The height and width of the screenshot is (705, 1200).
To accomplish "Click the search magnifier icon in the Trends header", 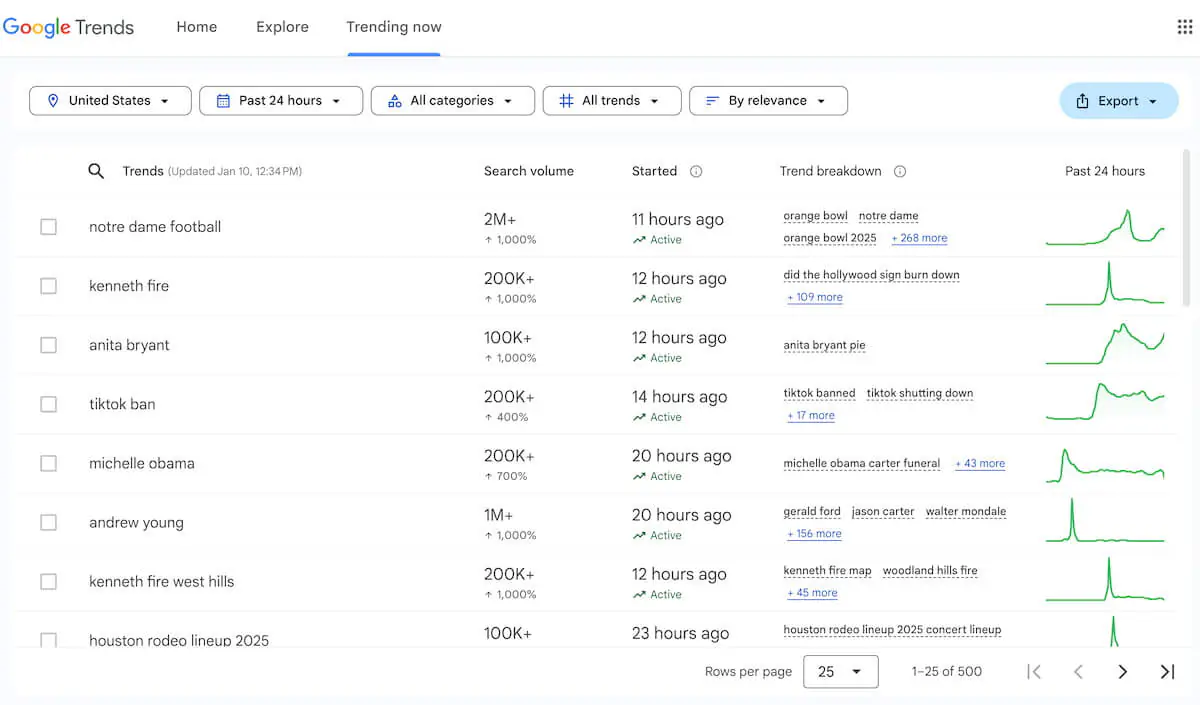I will coord(96,171).
